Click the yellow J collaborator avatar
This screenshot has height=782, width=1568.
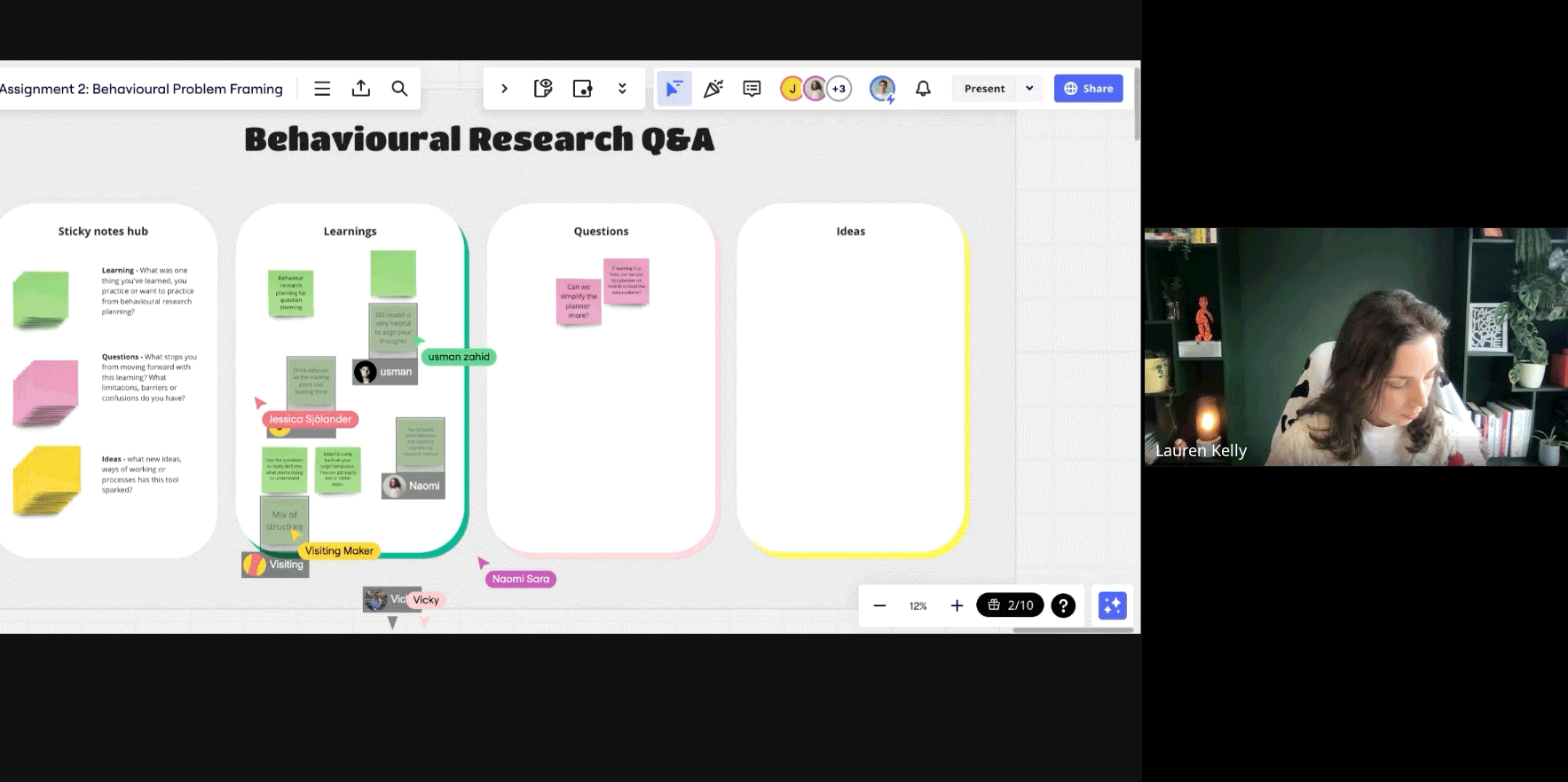tap(792, 89)
